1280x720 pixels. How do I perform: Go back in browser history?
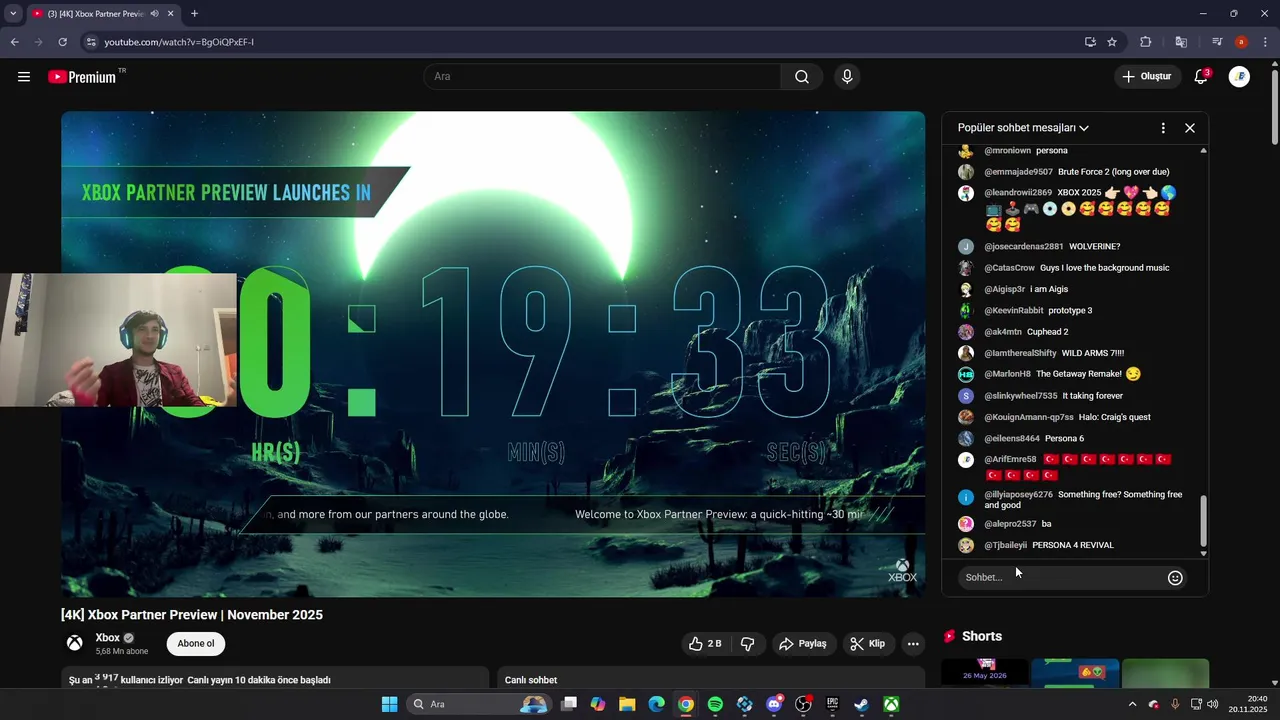pyautogui.click(x=14, y=42)
